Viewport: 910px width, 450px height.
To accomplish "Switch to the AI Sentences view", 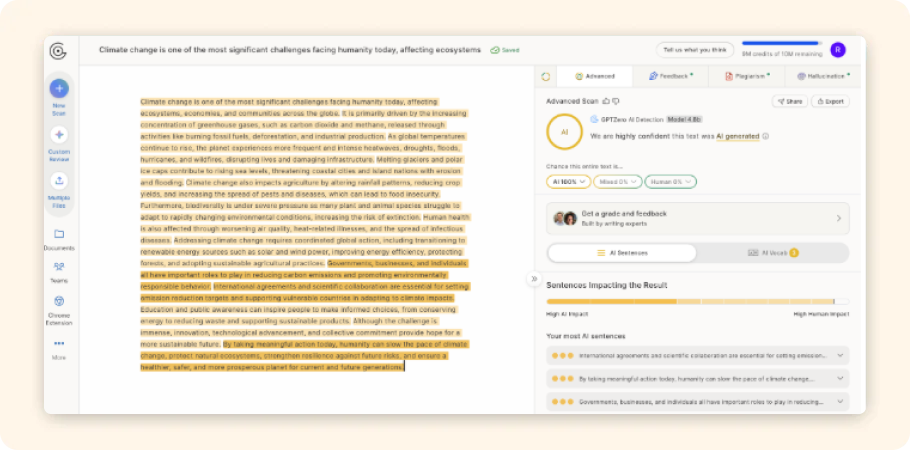I will point(622,253).
